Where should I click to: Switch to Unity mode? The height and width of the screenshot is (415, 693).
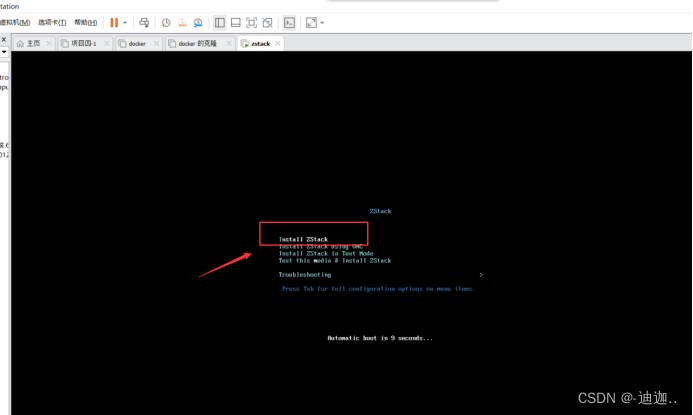[267, 23]
